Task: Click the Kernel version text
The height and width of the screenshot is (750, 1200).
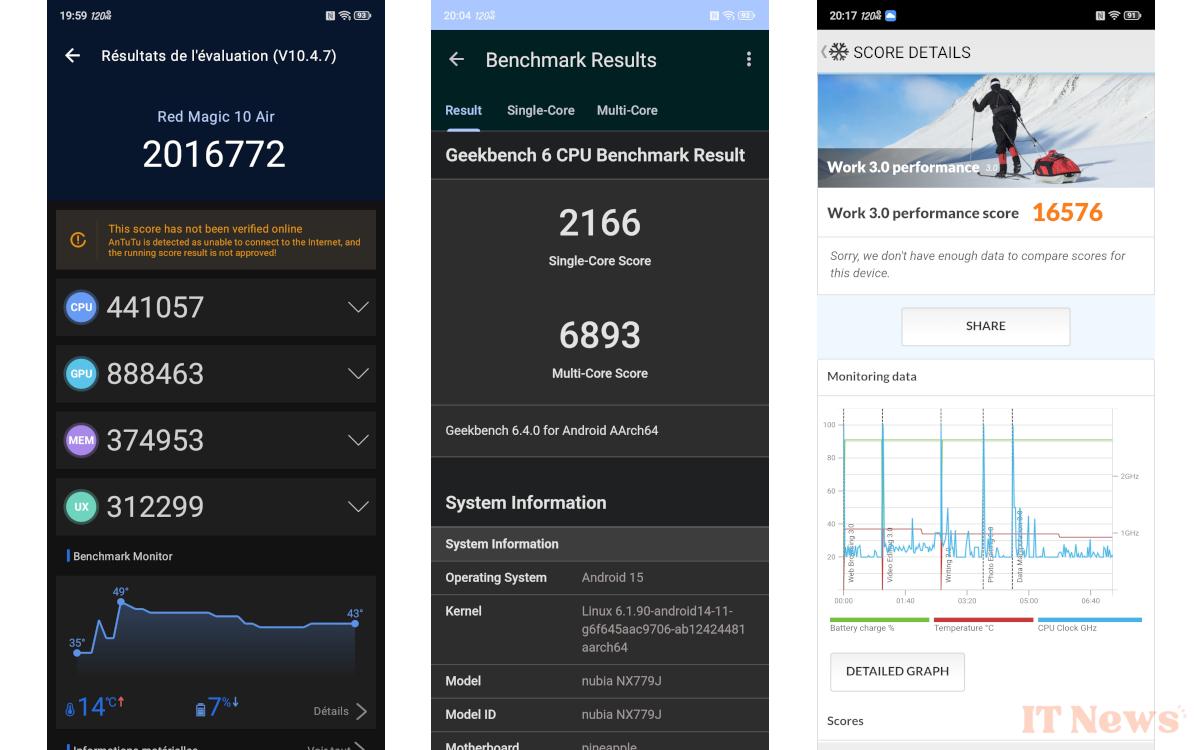Action: point(664,629)
